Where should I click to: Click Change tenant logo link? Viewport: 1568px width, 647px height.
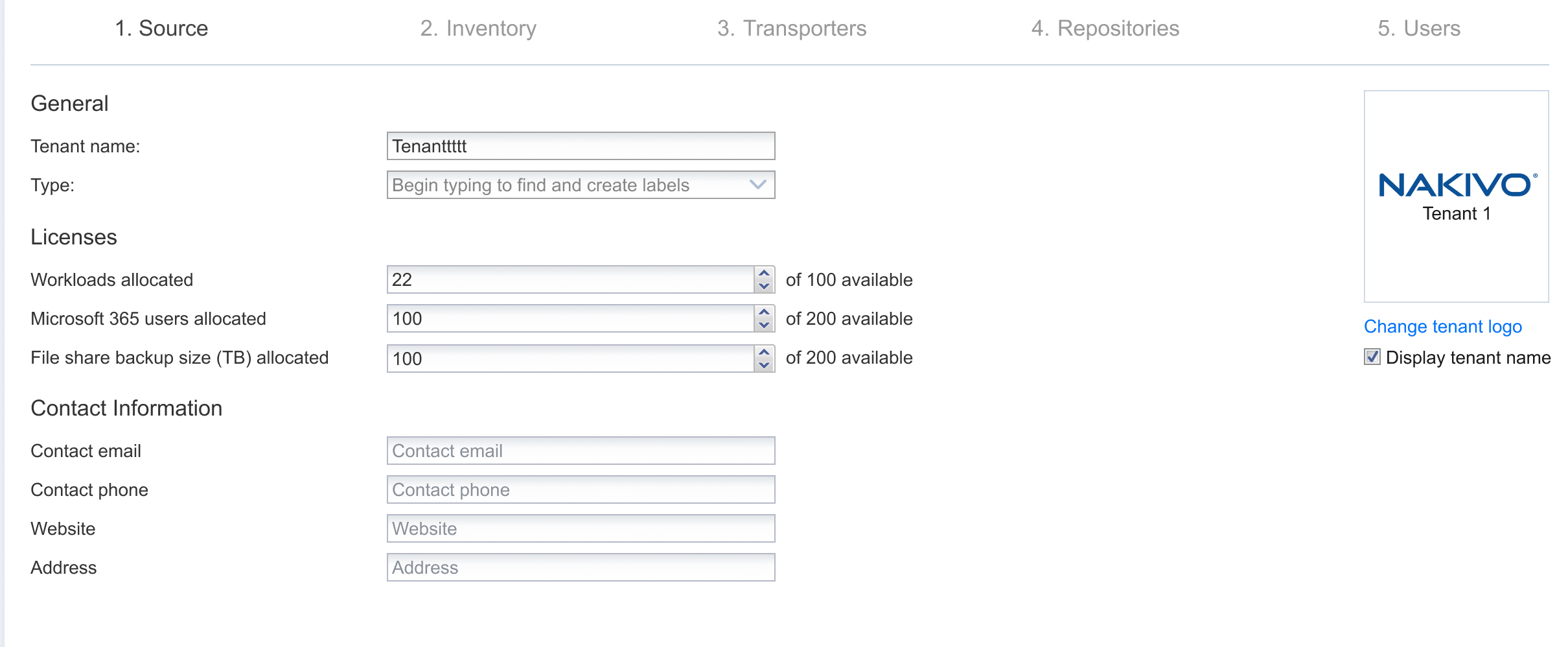coord(1442,326)
